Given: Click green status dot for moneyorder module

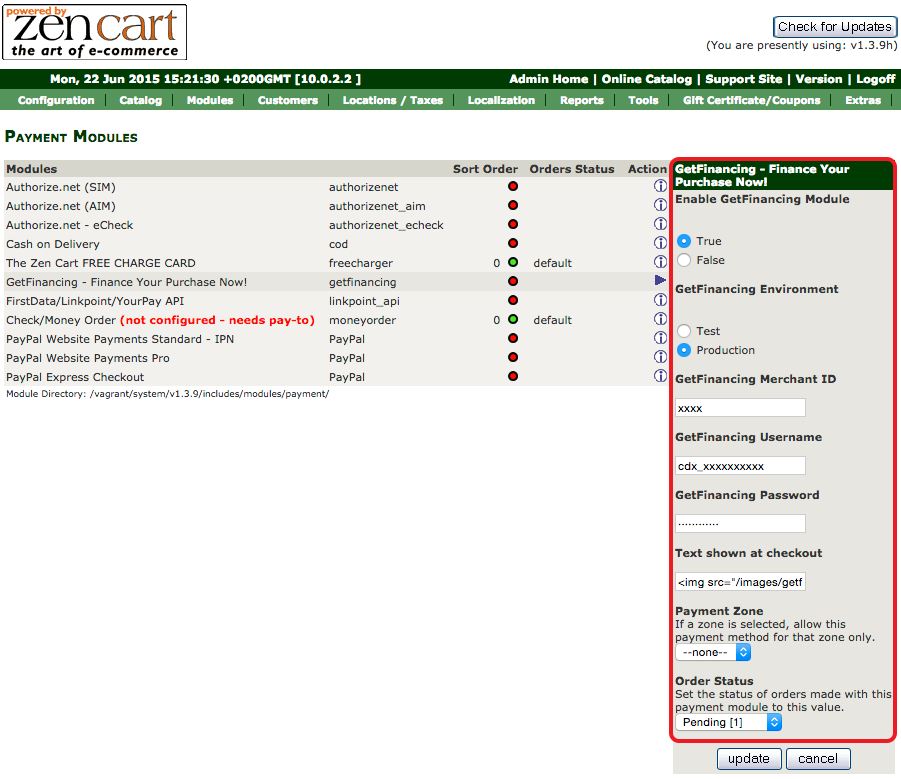Looking at the screenshot, I should (513, 319).
